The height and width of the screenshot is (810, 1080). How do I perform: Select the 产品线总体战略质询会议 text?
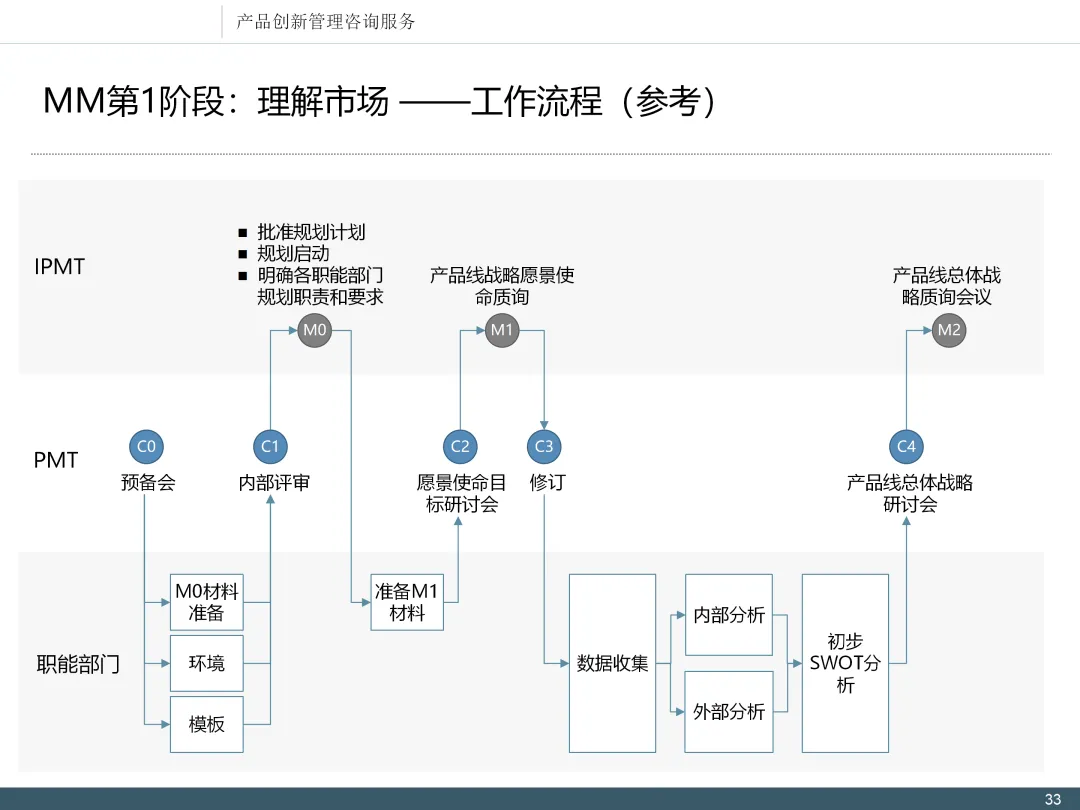[x=946, y=286]
